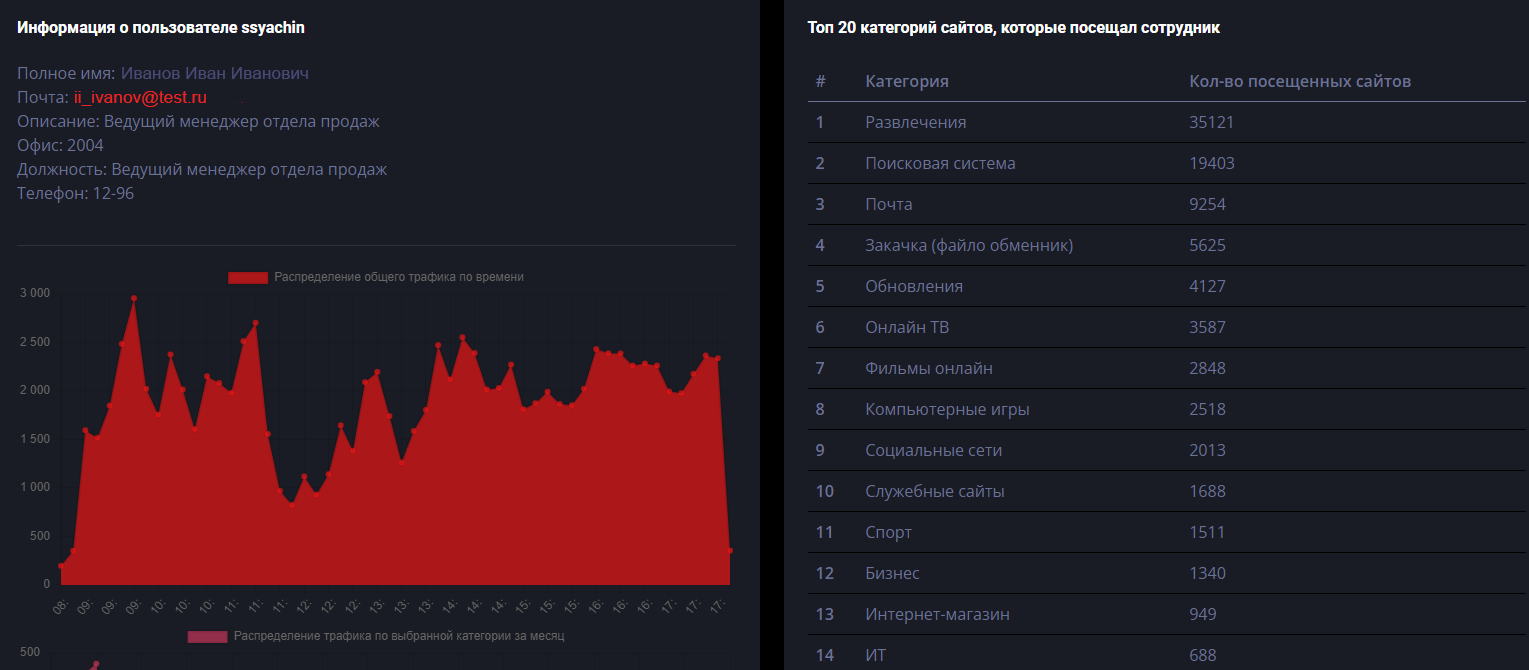Select category Бизнес
This screenshot has width=1529, height=670.
[x=892, y=573]
